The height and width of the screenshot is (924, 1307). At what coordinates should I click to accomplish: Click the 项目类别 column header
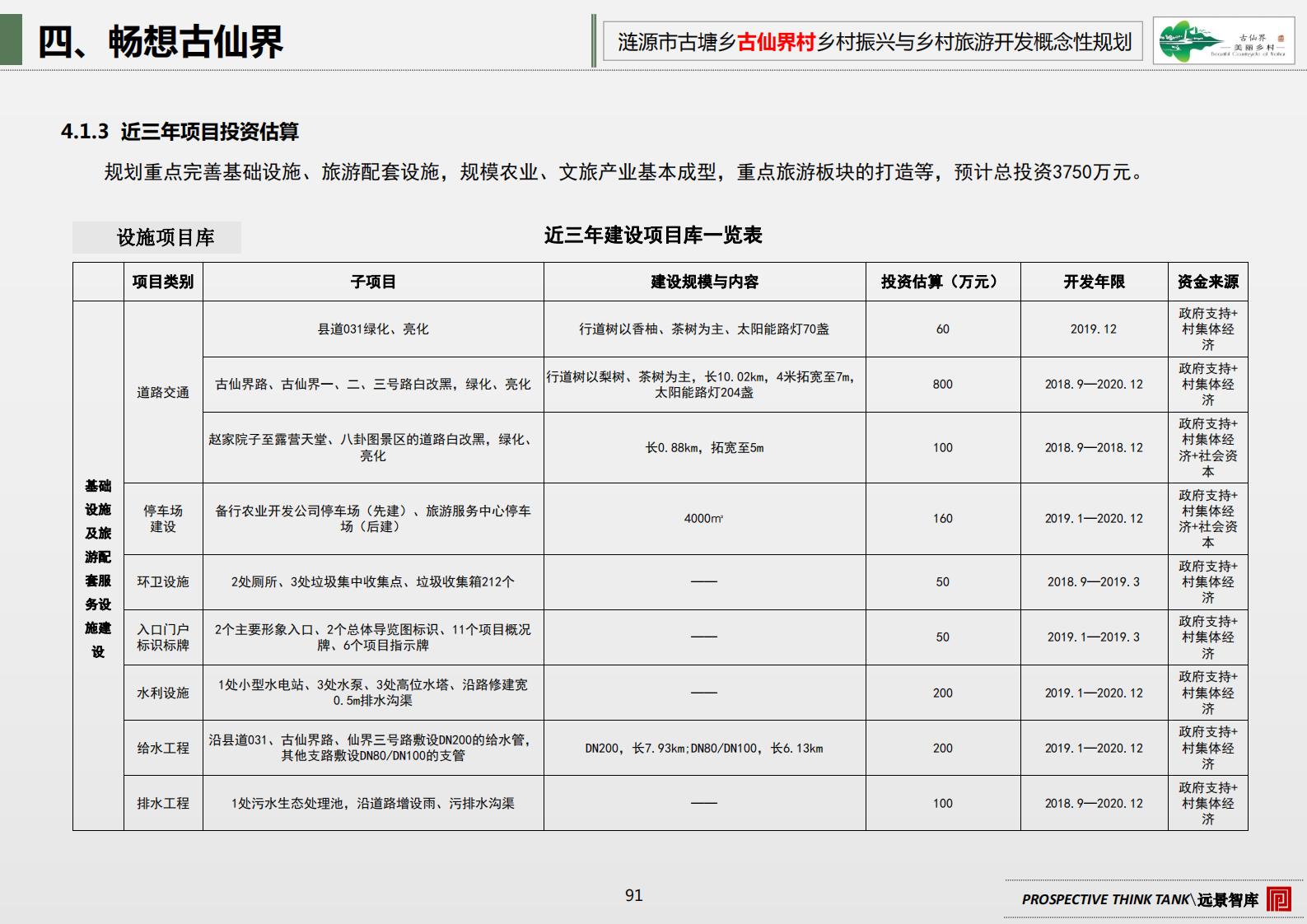pyautogui.click(x=163, y=282)
